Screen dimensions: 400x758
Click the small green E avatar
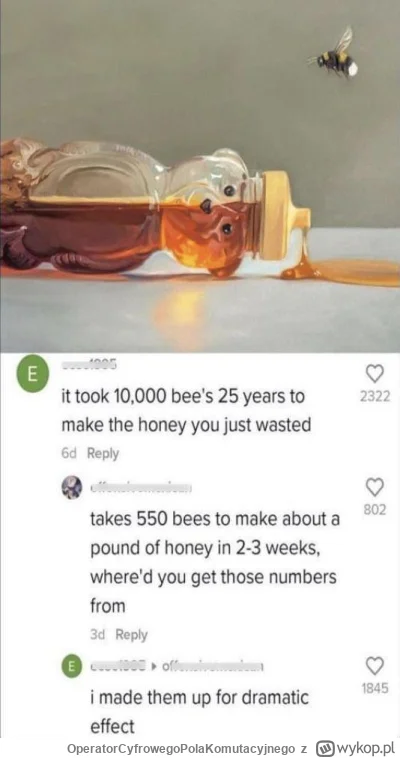(x=72, y=667)
